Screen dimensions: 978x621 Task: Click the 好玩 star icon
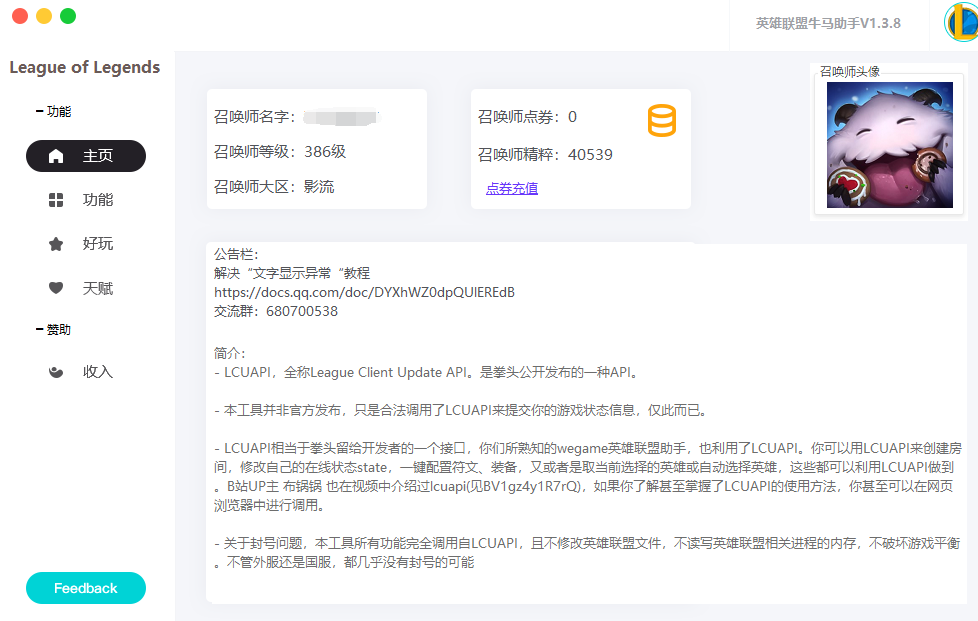(x=57, y=243)
